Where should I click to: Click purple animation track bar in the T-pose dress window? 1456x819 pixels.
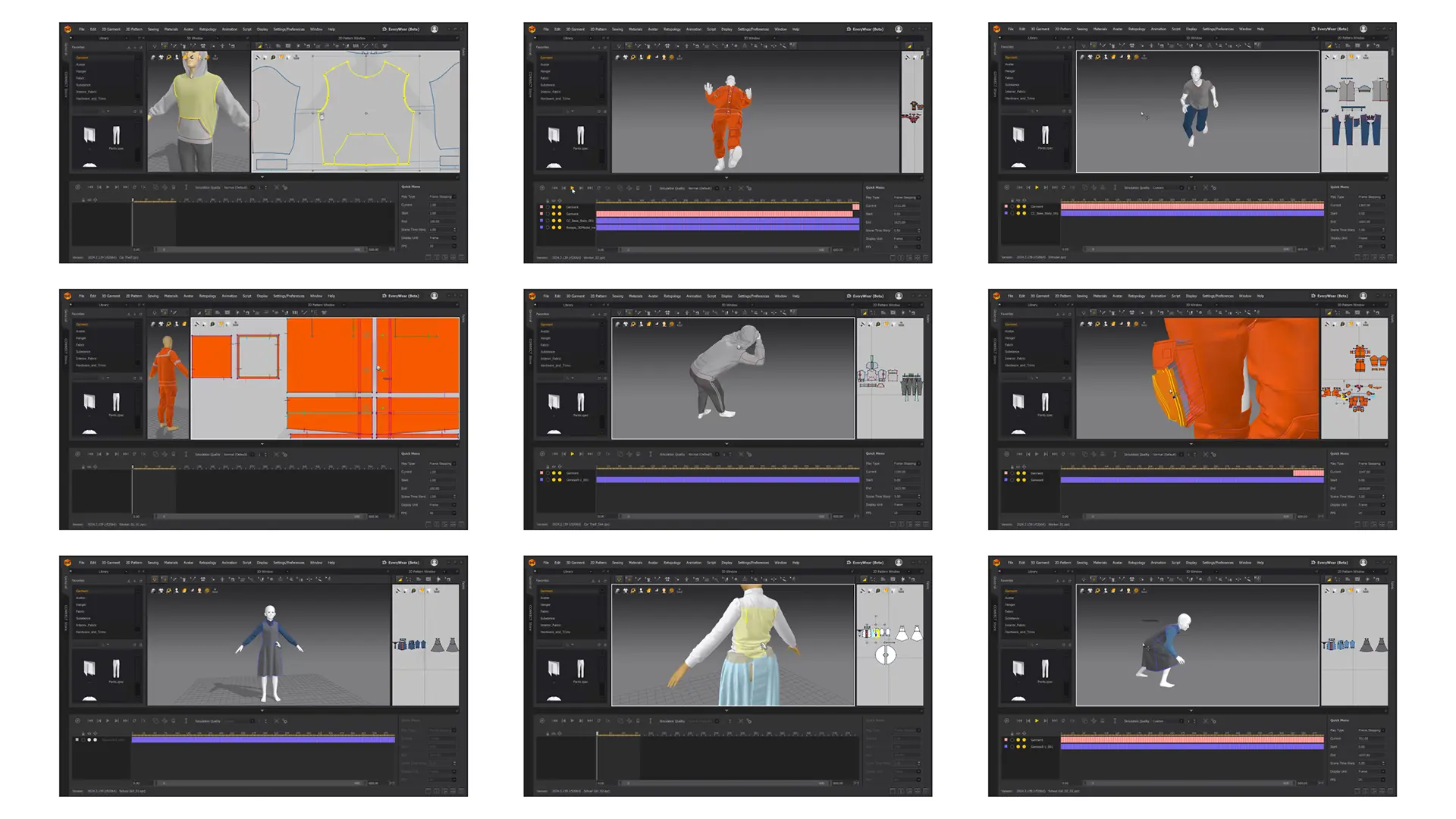(x=262, y=739)
